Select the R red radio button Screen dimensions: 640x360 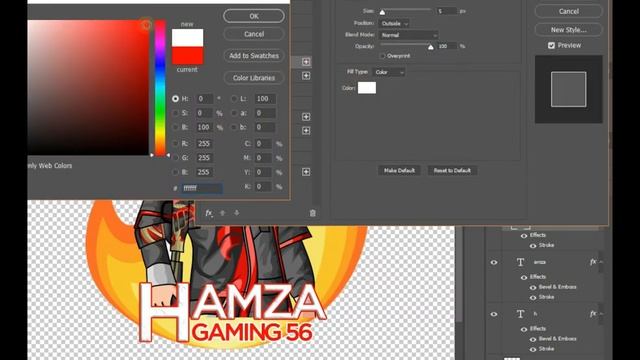pos(176,144)
